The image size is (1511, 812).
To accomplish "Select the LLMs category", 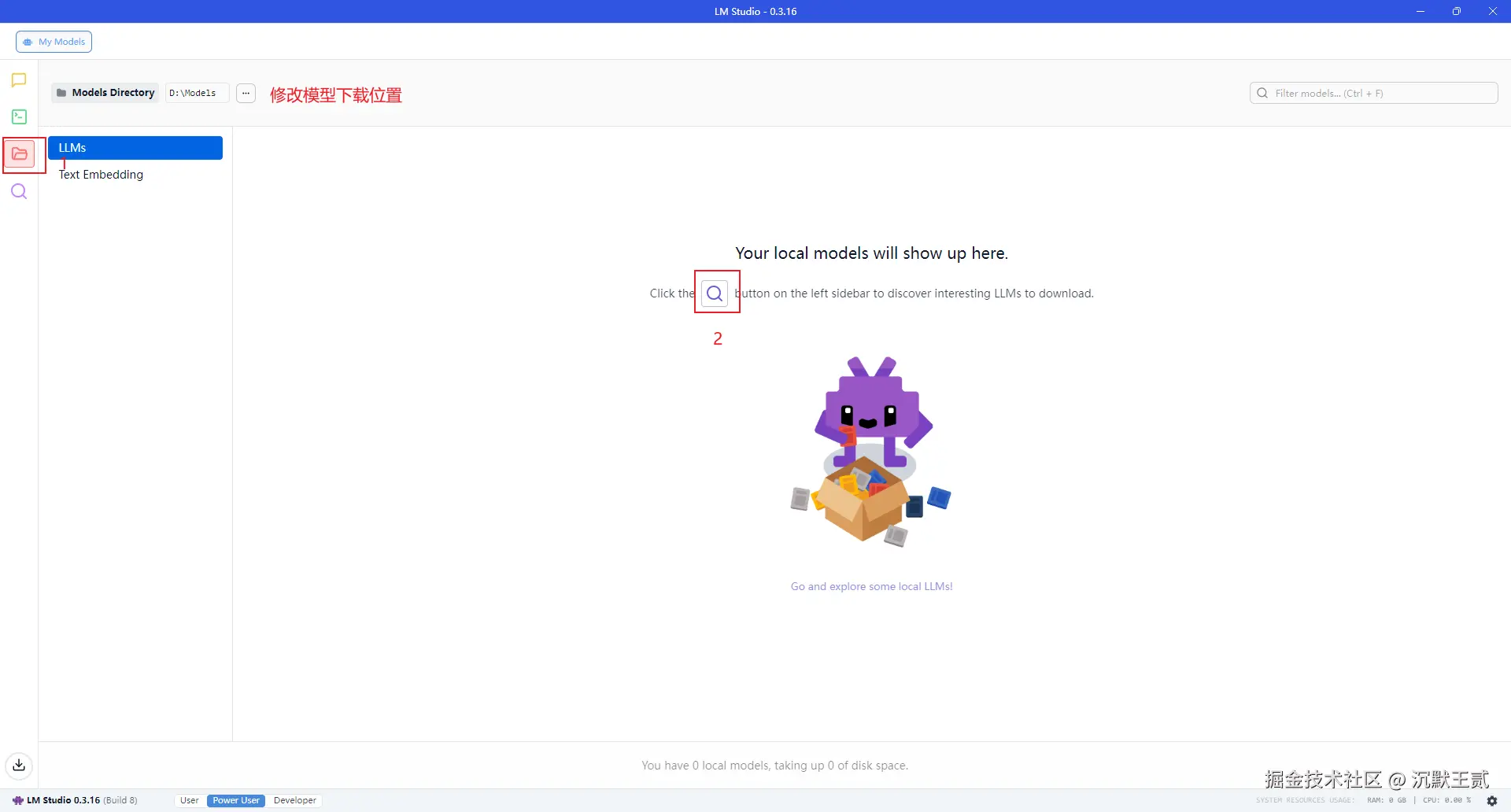I will 135,148.
